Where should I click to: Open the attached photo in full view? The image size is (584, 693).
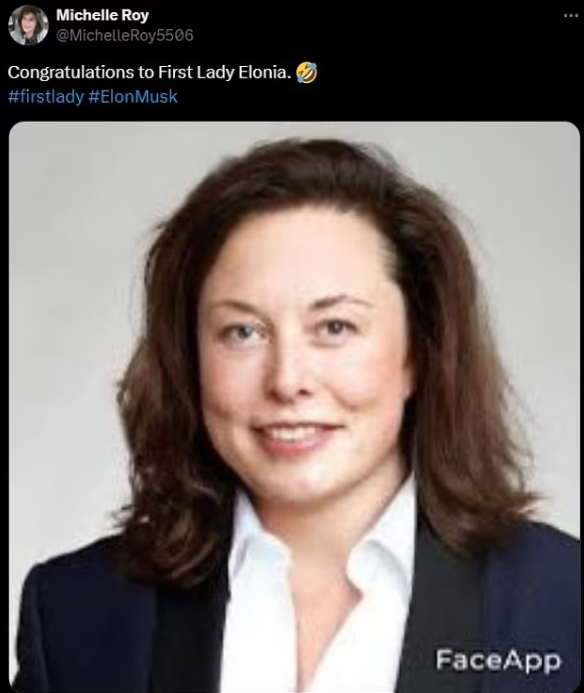(294, 407)
